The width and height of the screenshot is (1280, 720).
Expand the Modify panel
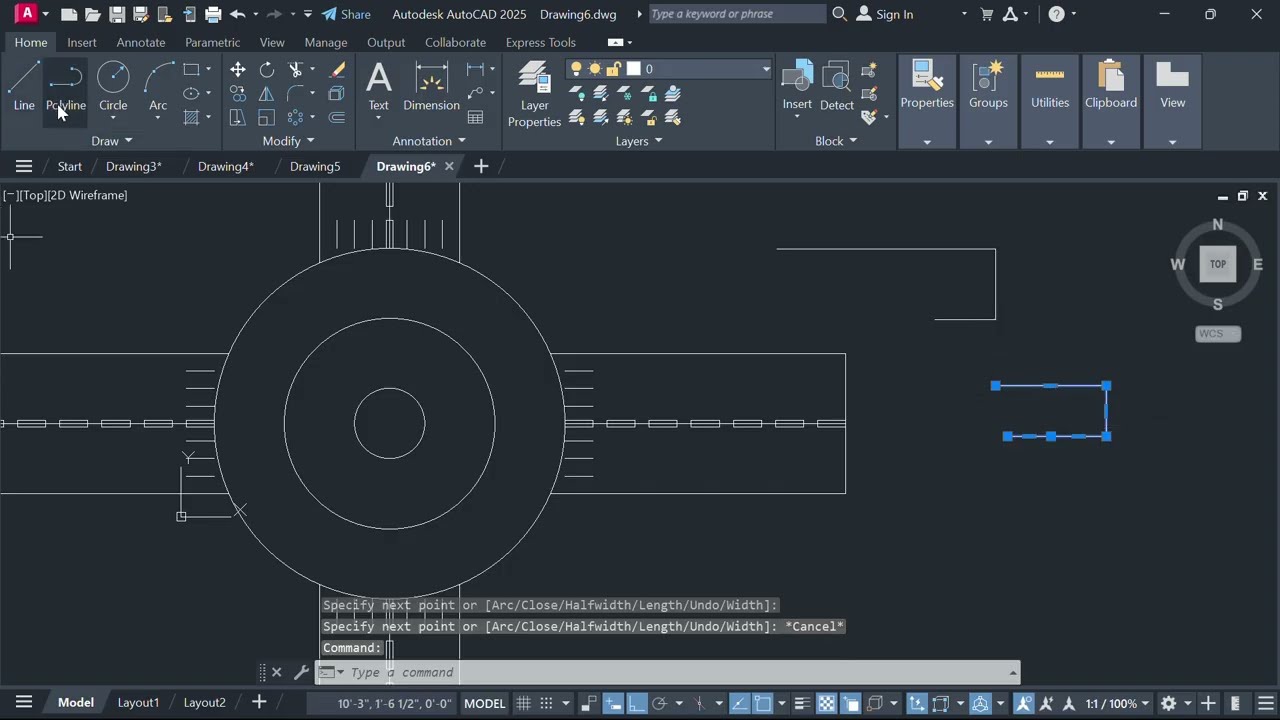pyautogui.click(x=288, y=141)
